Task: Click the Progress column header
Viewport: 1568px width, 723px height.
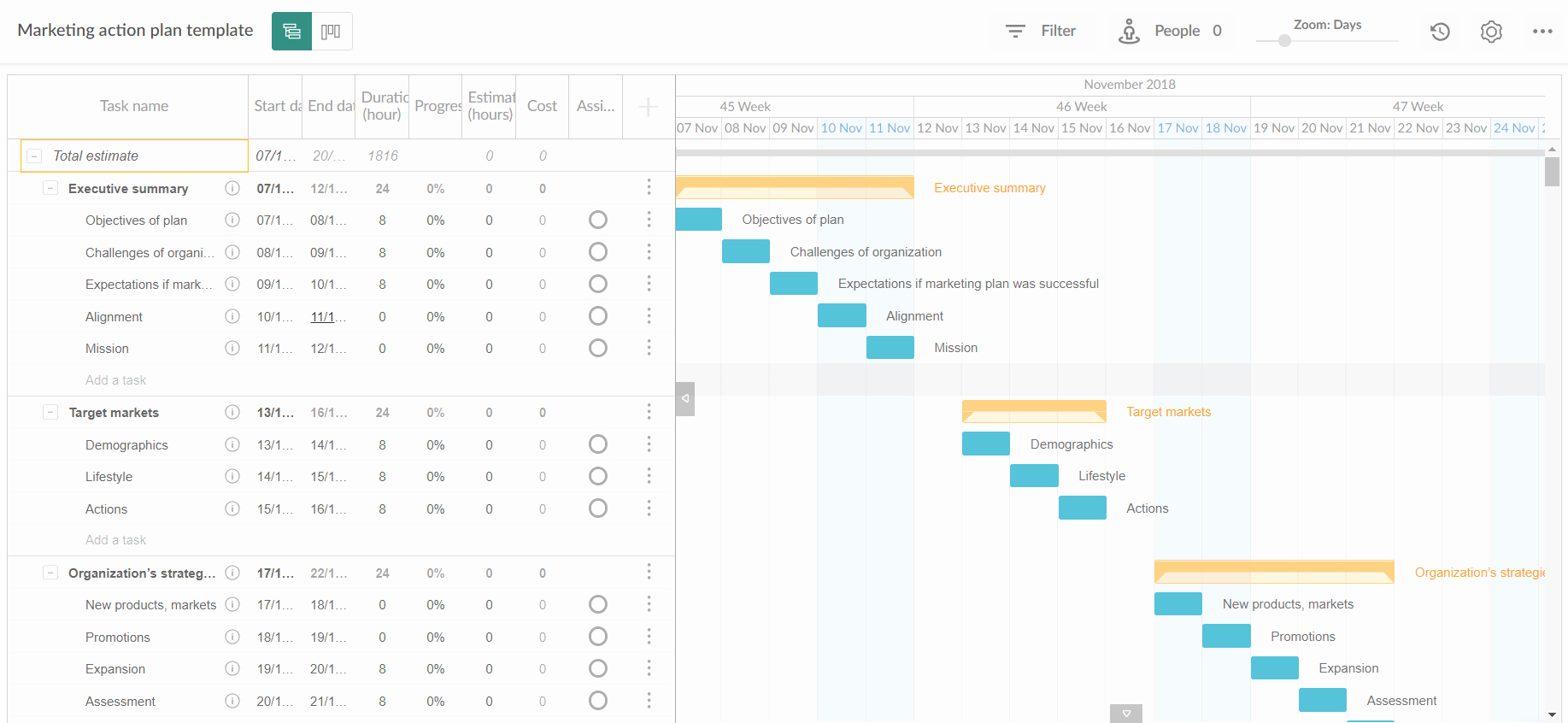Action: [x=436, y=107]
